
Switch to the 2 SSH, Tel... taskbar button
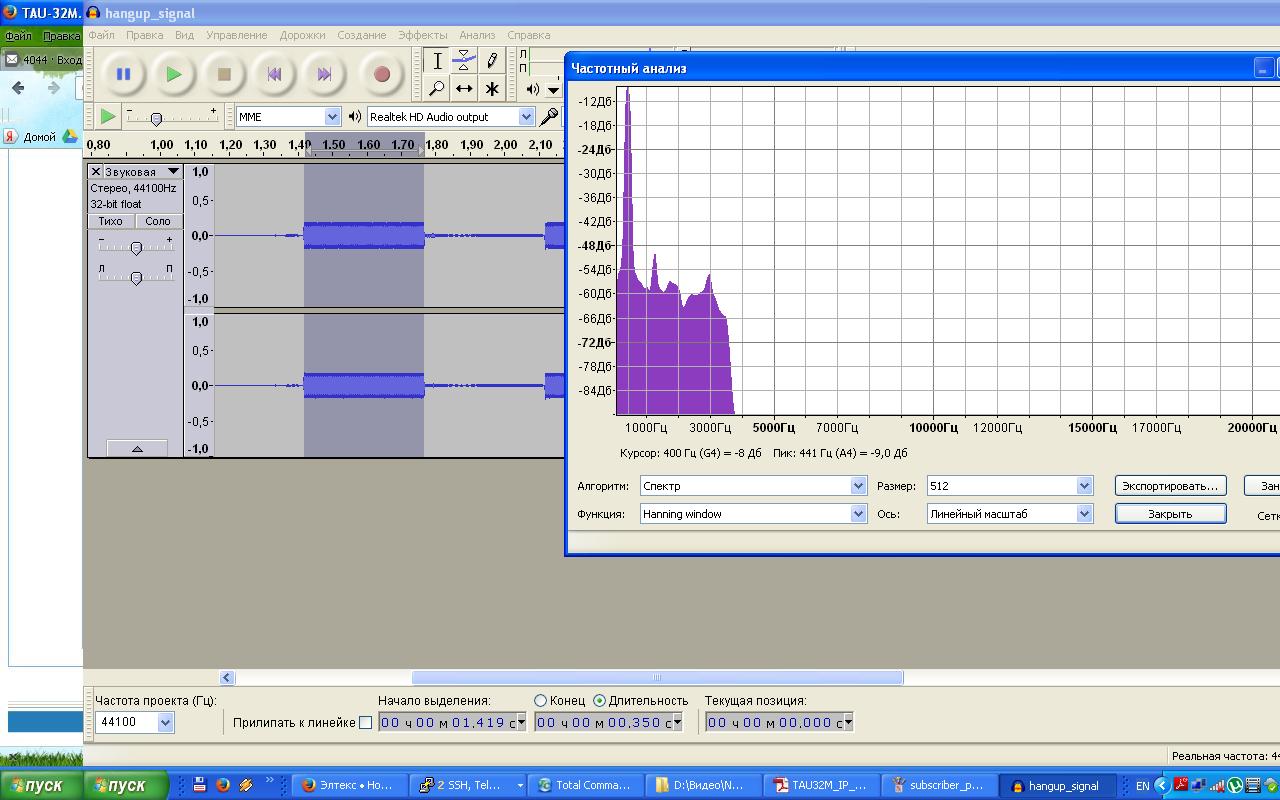tap(470, 785)
